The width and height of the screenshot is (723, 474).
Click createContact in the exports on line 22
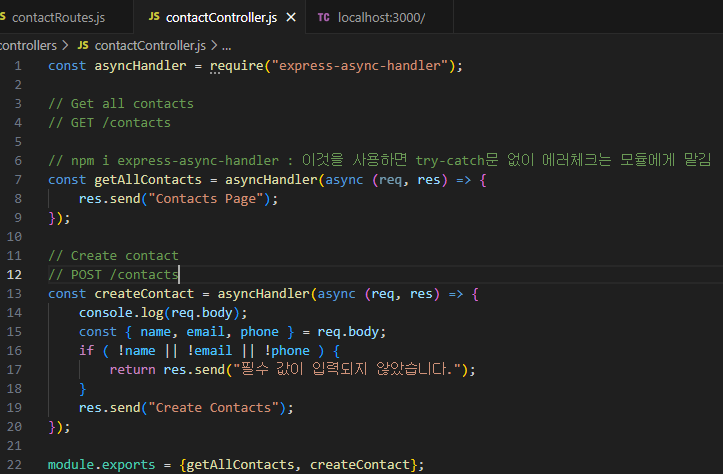[x=360, y=465]
